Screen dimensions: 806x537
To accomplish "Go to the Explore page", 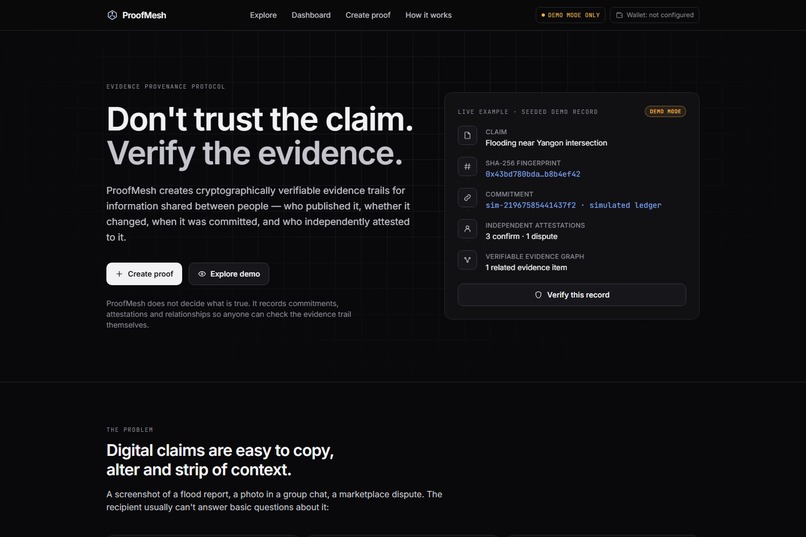I will coord(263,15).
